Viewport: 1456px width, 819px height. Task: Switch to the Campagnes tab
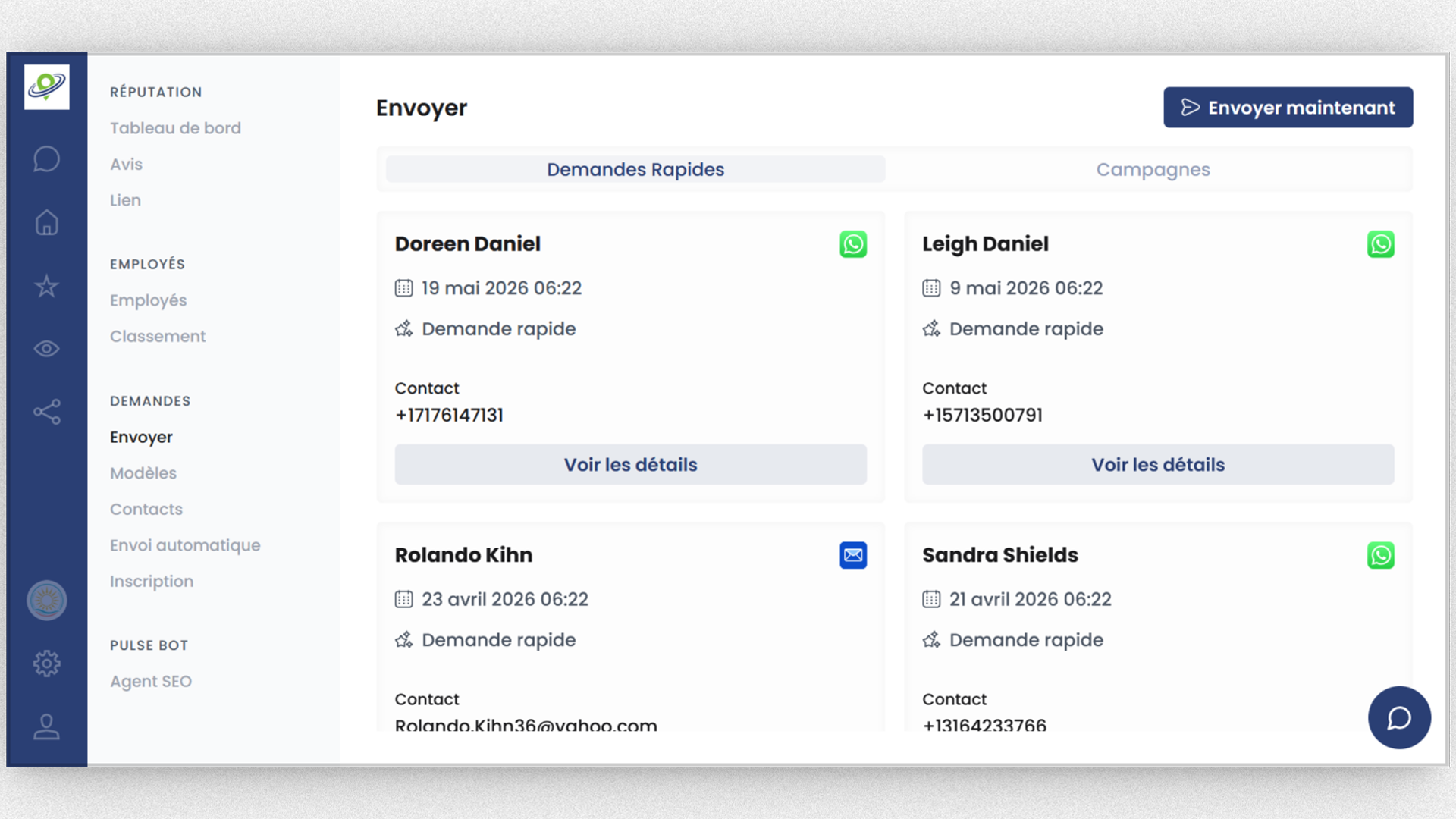(x=1153, y=169)
